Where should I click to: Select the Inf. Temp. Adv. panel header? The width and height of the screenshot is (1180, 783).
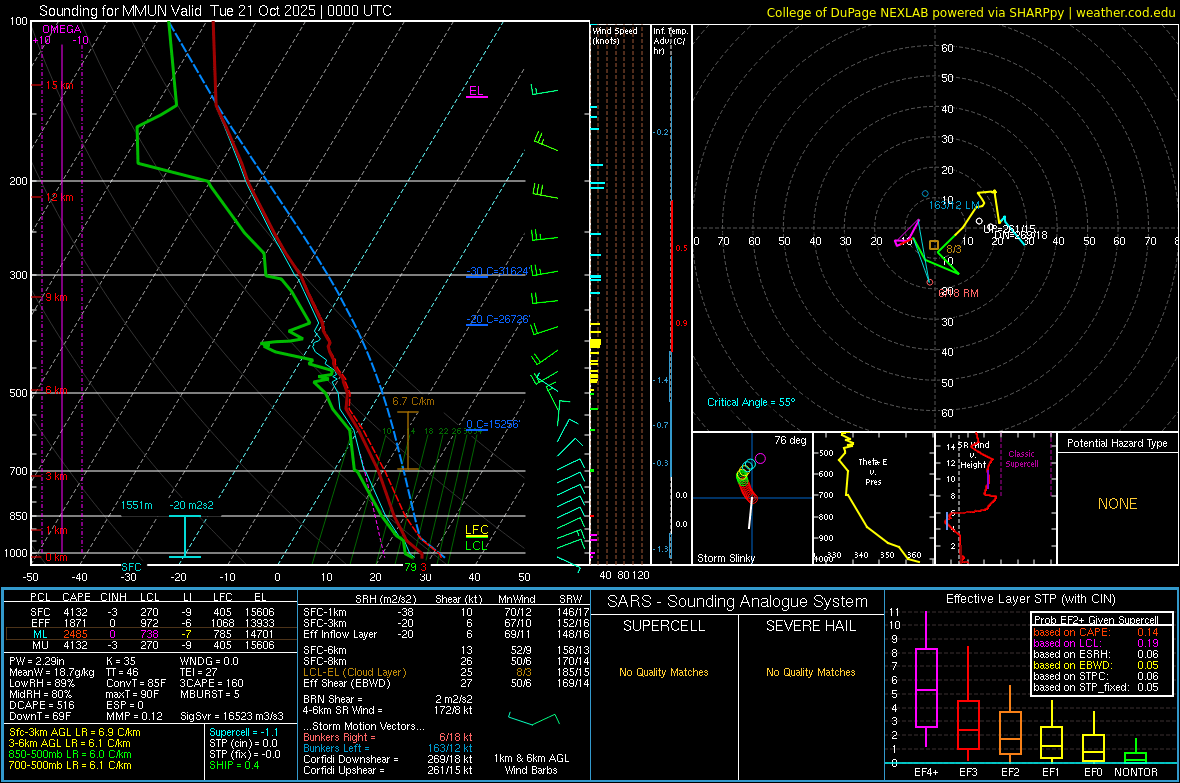tap(671, 41)
